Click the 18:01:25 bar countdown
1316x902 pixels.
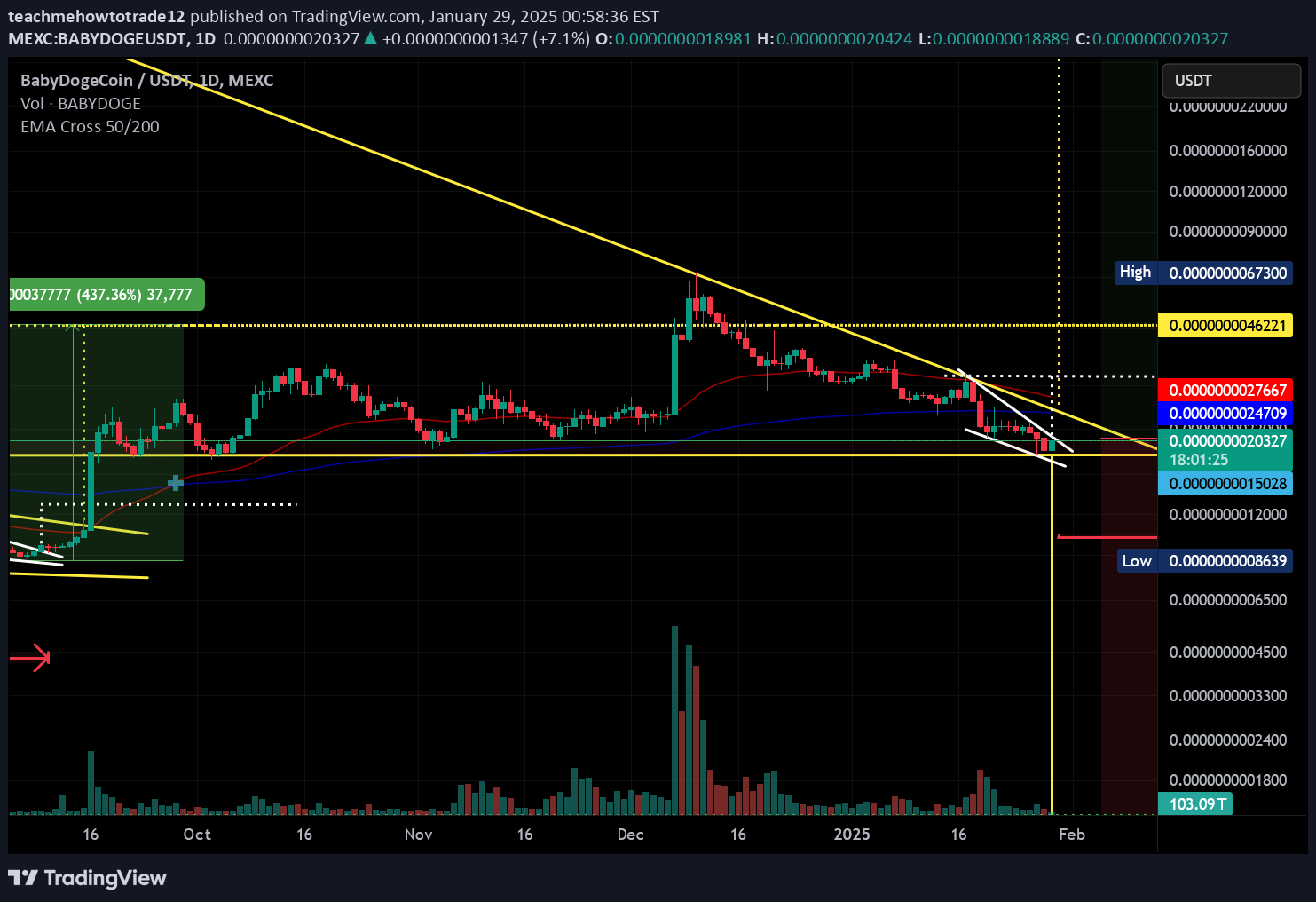coord(1199,460)
